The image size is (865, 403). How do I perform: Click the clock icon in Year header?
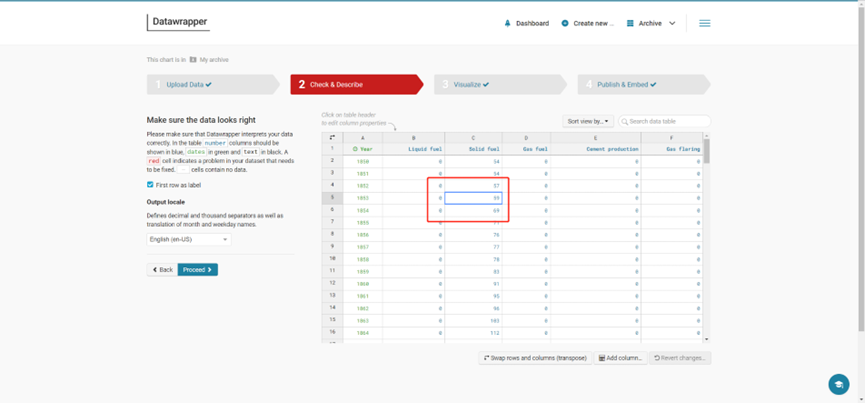point(355,149)
